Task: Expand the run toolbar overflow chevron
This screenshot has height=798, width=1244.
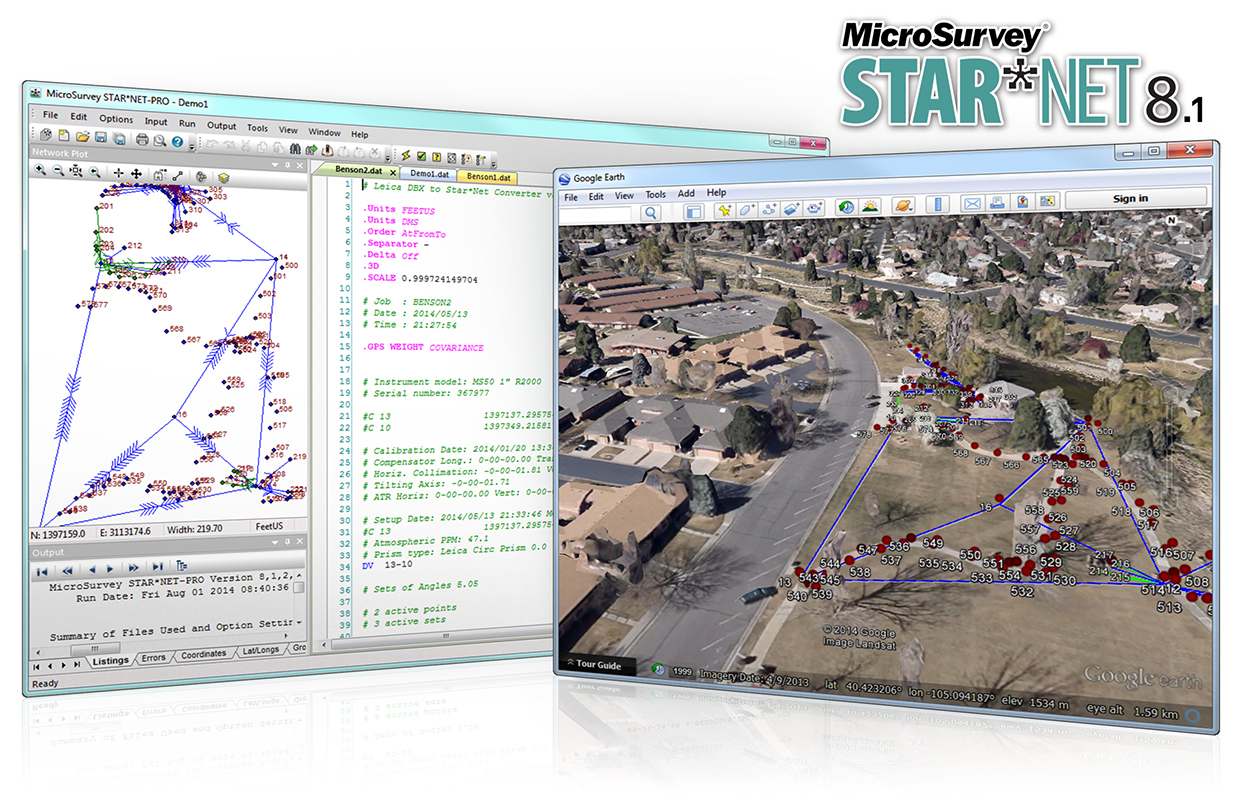Action: (493, 162)
